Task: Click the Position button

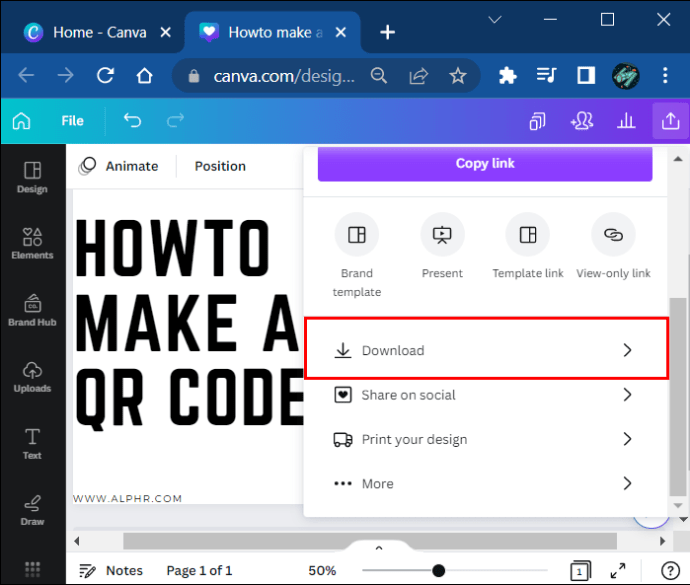Action: pyautogui.click(x=220, y=166)
